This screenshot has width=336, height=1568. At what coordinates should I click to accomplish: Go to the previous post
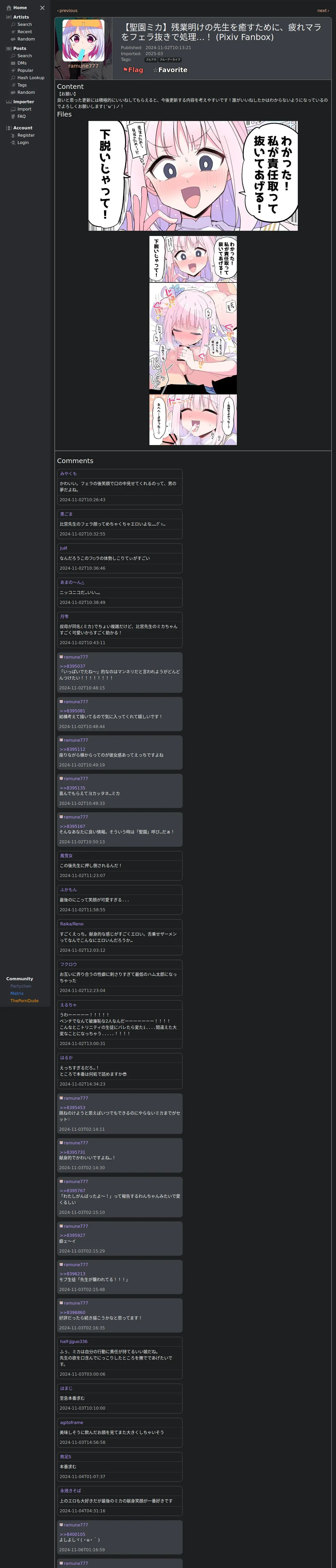[67, 10]
